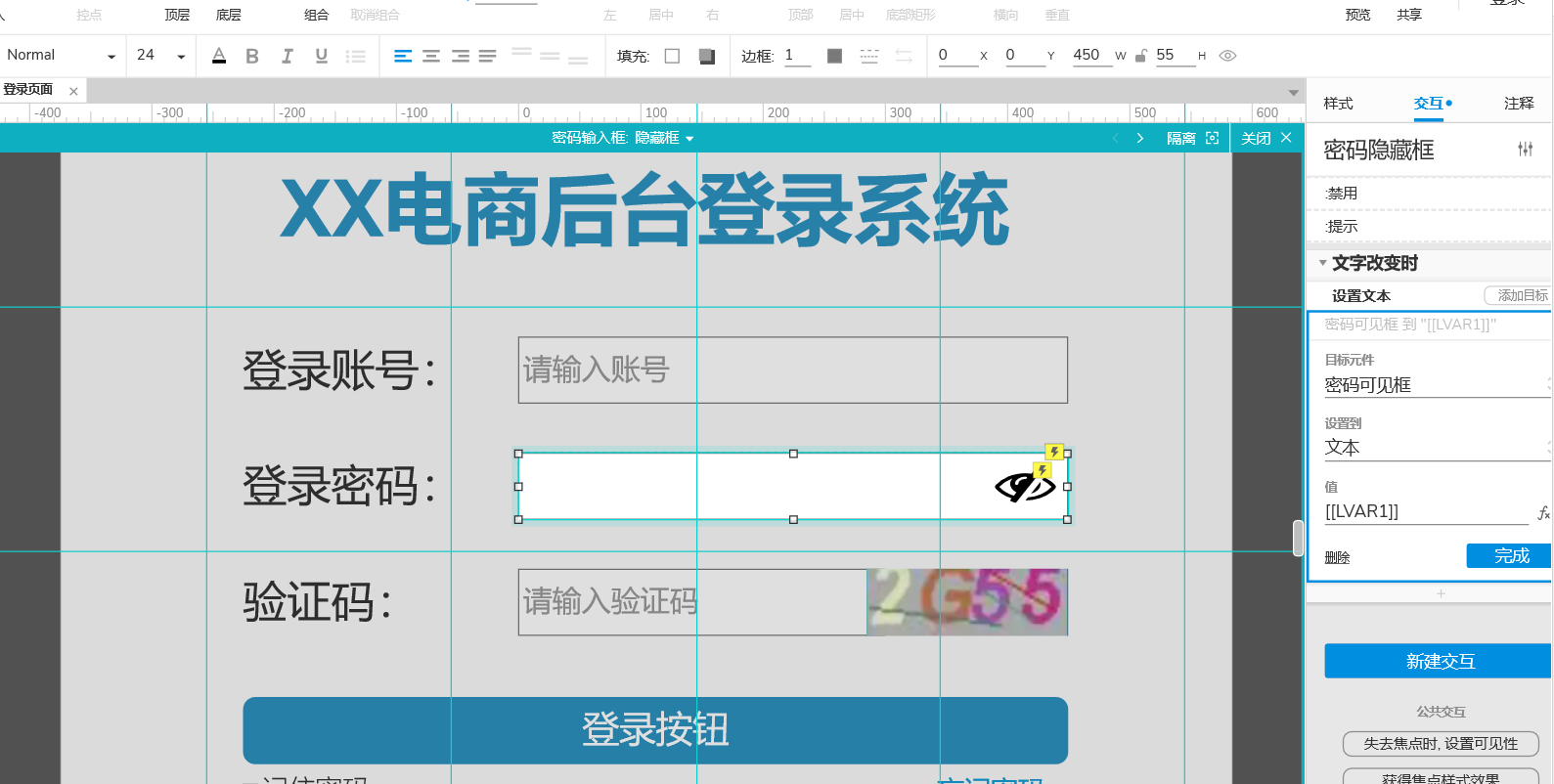Align text center horizontally
Screen dimensions: 1554x784
(x=431, y=56)
